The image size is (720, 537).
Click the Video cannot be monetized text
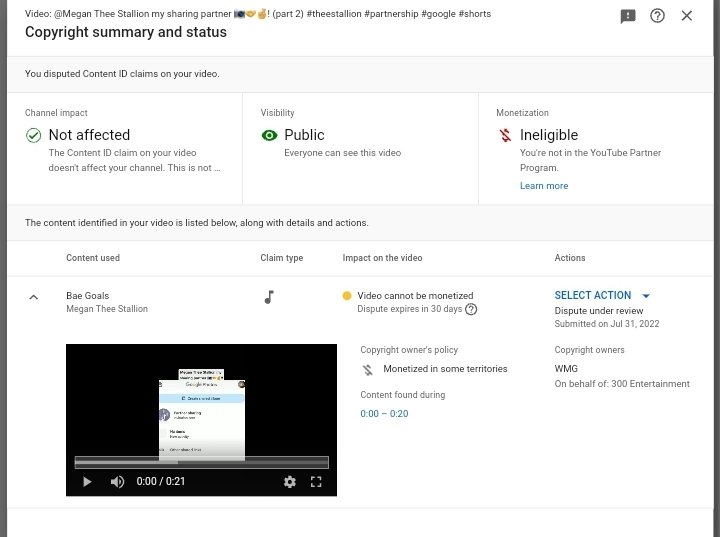coord(415,295)
